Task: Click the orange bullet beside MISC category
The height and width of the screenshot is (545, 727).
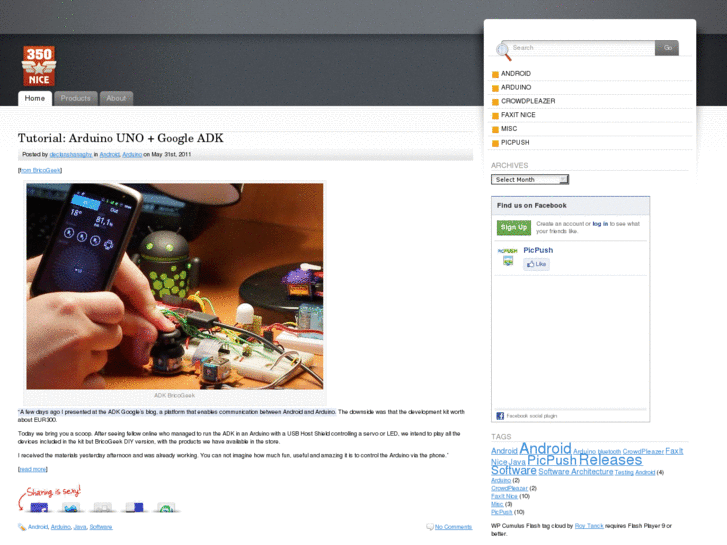Action: click(x=495, y=129)
